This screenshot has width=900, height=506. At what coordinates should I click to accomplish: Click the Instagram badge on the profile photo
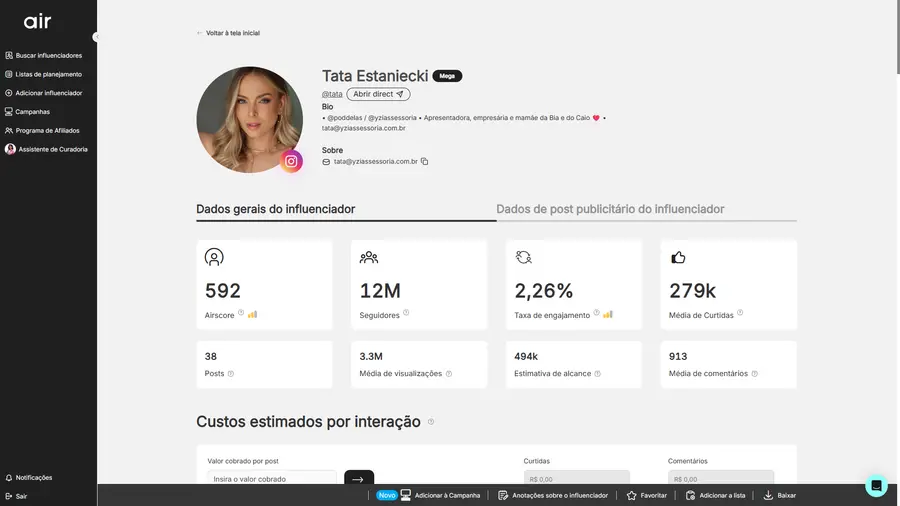(x=291, y=161)
